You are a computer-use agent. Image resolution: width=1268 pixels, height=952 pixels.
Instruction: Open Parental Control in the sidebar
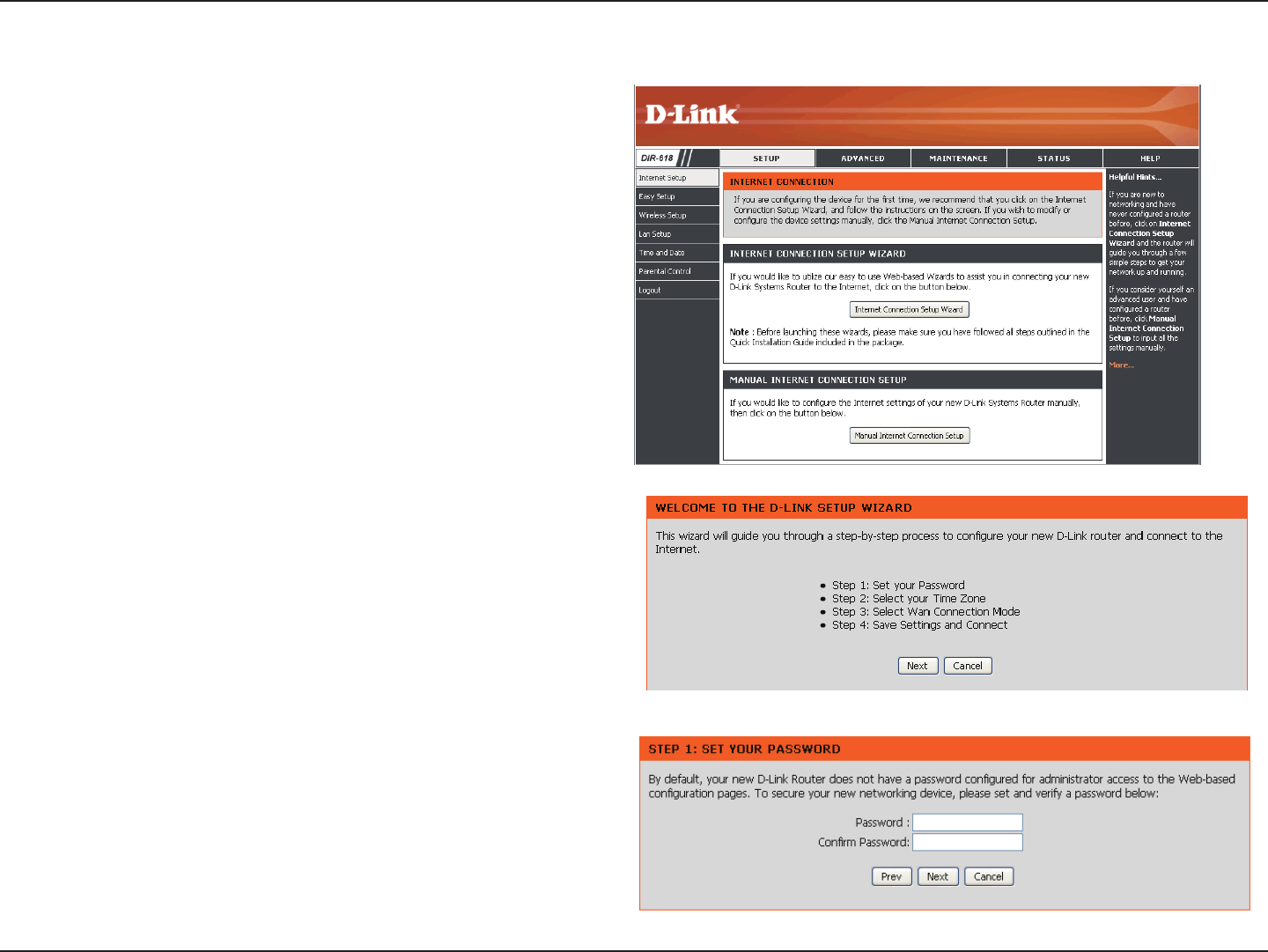pyautogui.click(x=677, y=271)
